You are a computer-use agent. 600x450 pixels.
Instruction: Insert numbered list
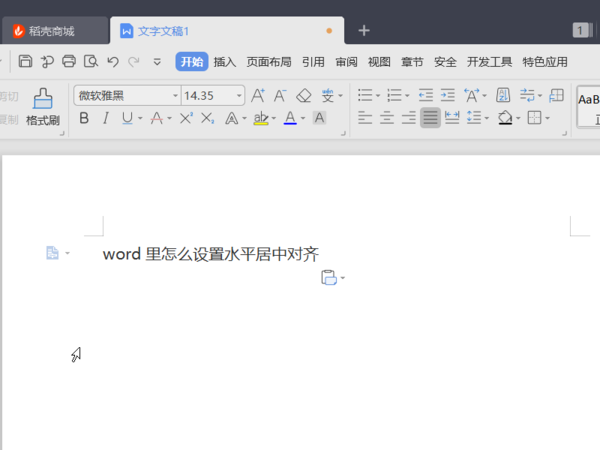394,95
